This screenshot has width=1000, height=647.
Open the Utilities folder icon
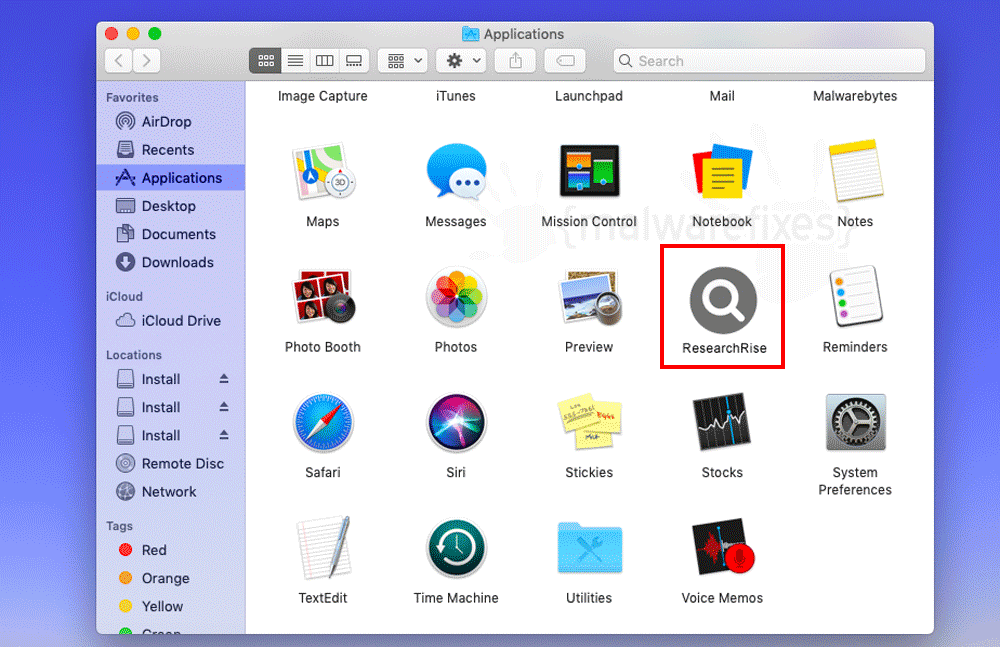coord(589,547)
